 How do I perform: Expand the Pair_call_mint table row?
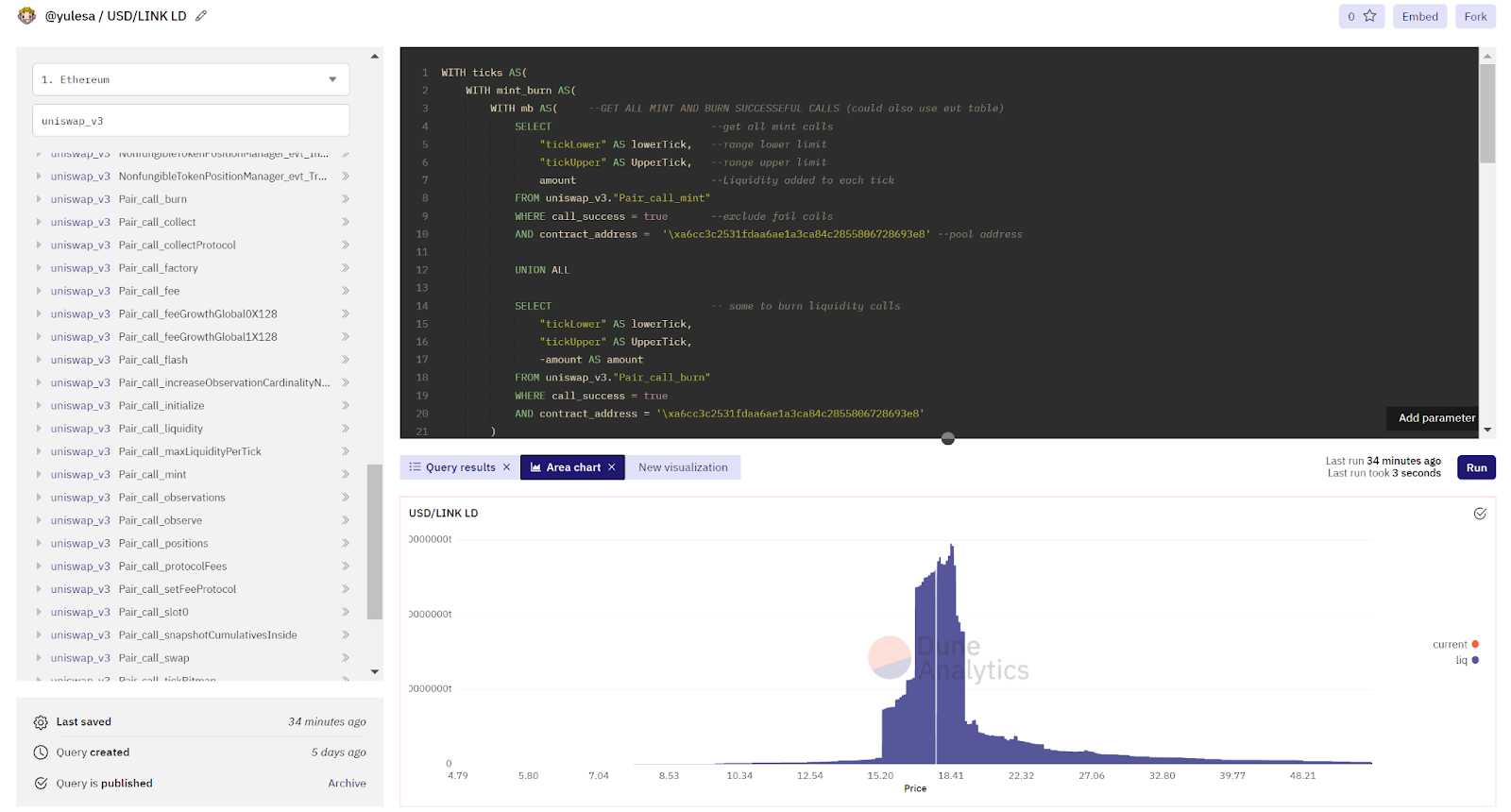pos(39,474)
